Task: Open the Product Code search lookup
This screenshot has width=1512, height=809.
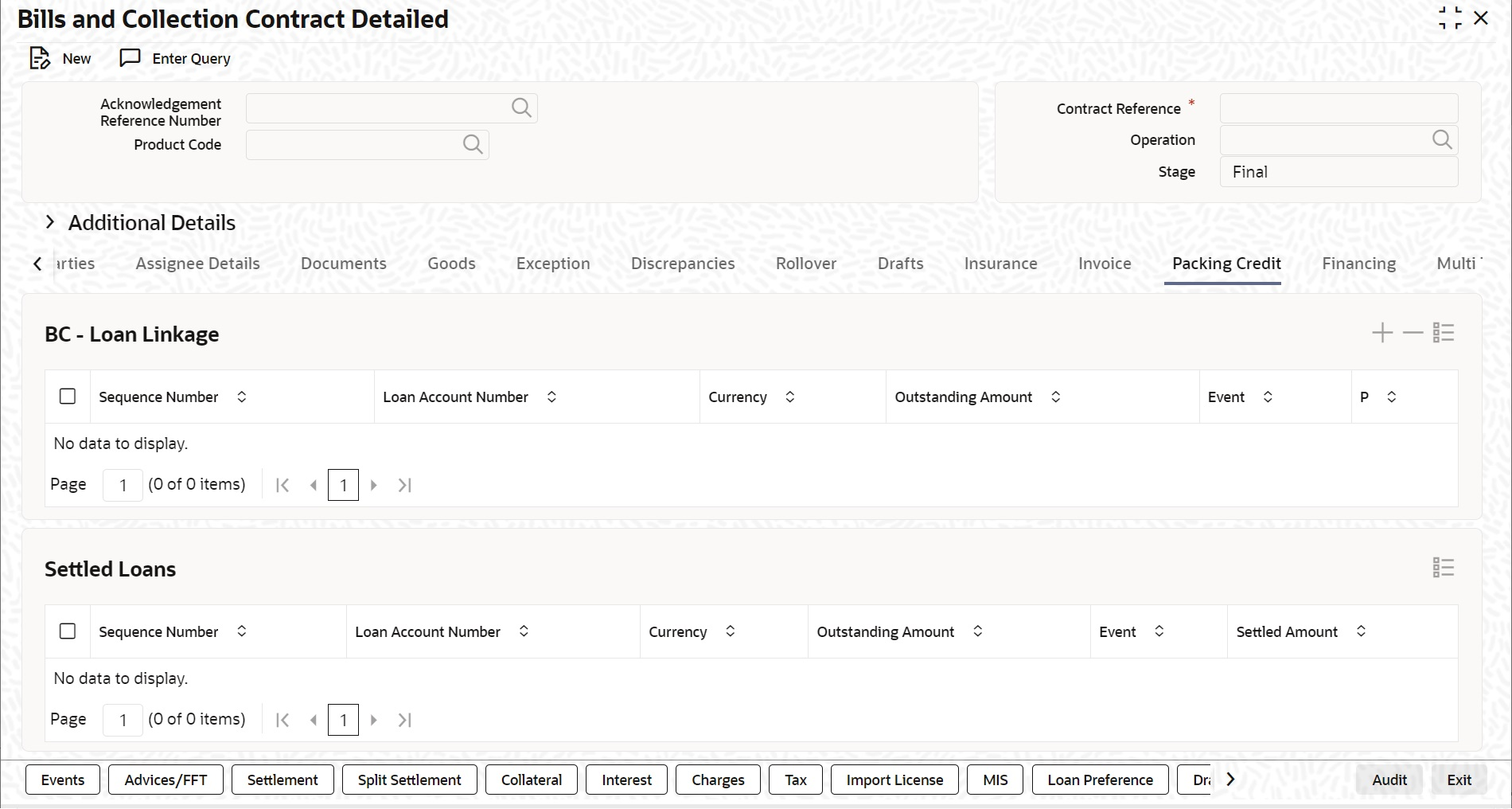Action: pyautogui.click(x=471, y=144)
